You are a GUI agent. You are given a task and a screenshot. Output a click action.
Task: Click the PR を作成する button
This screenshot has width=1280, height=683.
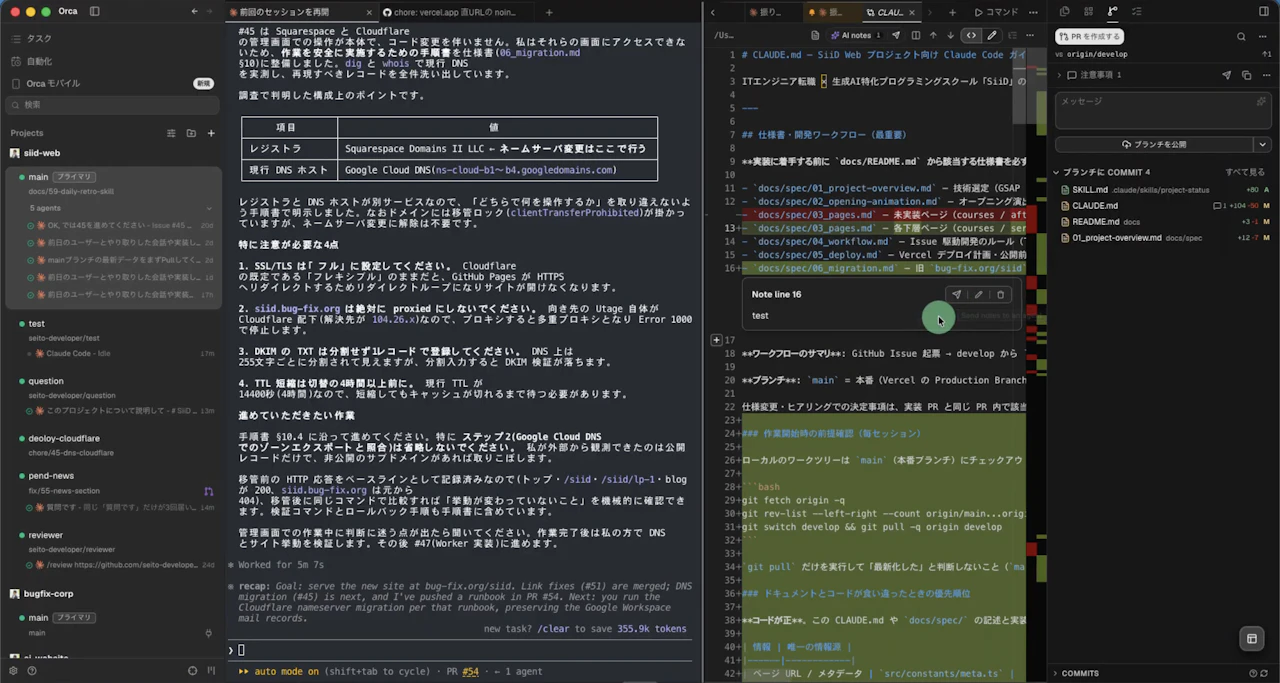[x=1092, y=36]
